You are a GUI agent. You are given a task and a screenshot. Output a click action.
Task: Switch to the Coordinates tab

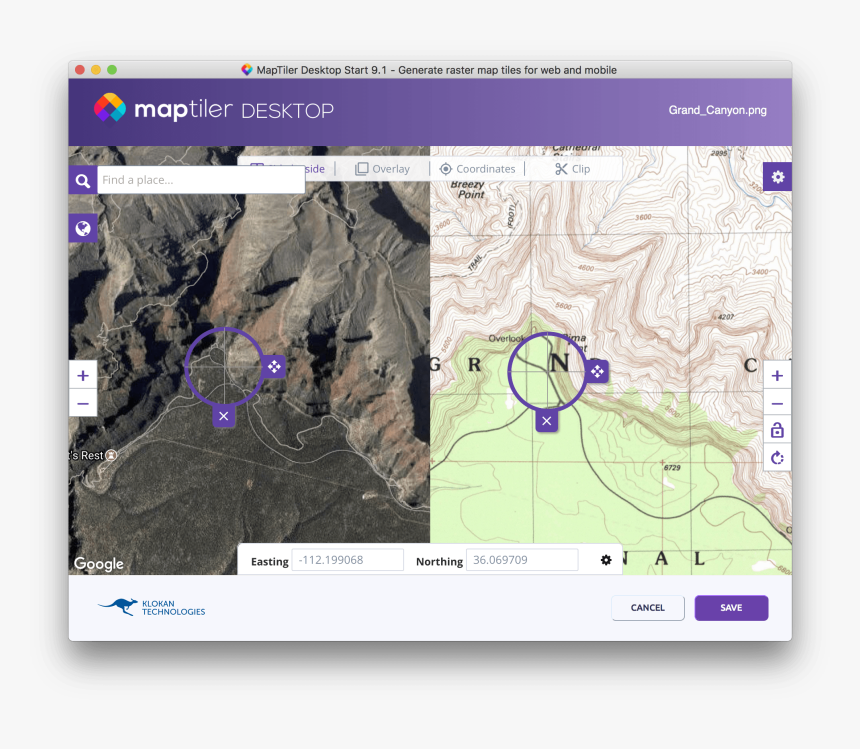tap(477, 169)
